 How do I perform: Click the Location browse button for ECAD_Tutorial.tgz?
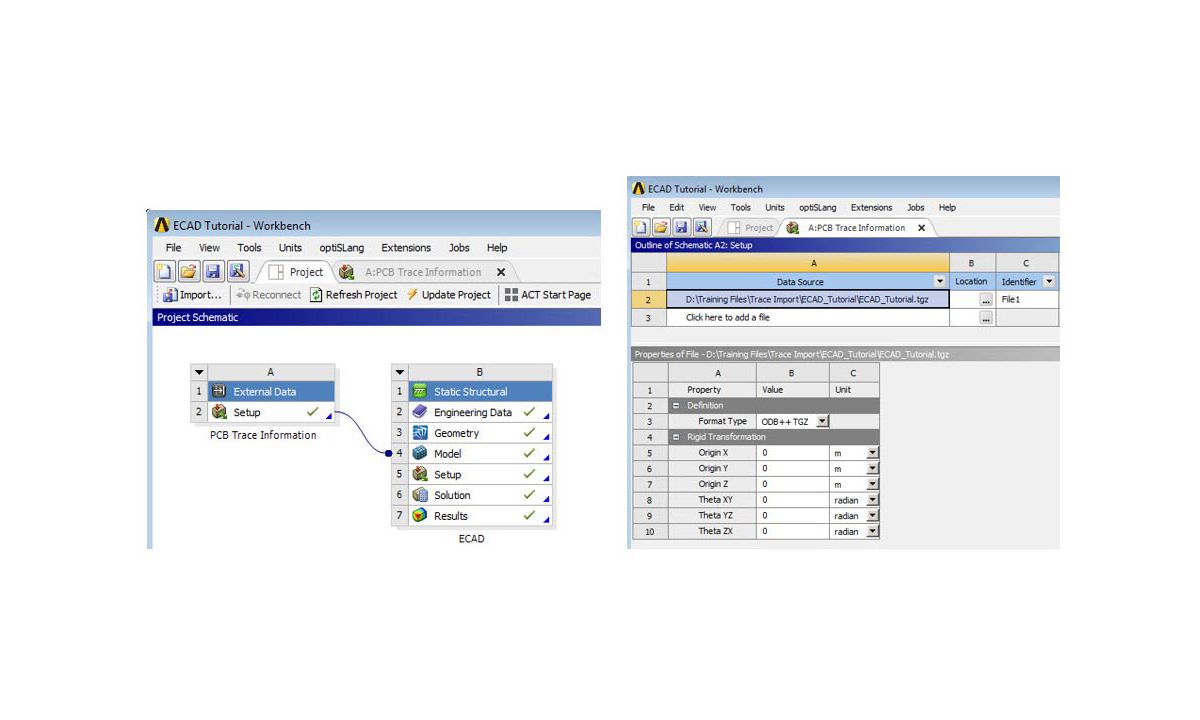987,299
